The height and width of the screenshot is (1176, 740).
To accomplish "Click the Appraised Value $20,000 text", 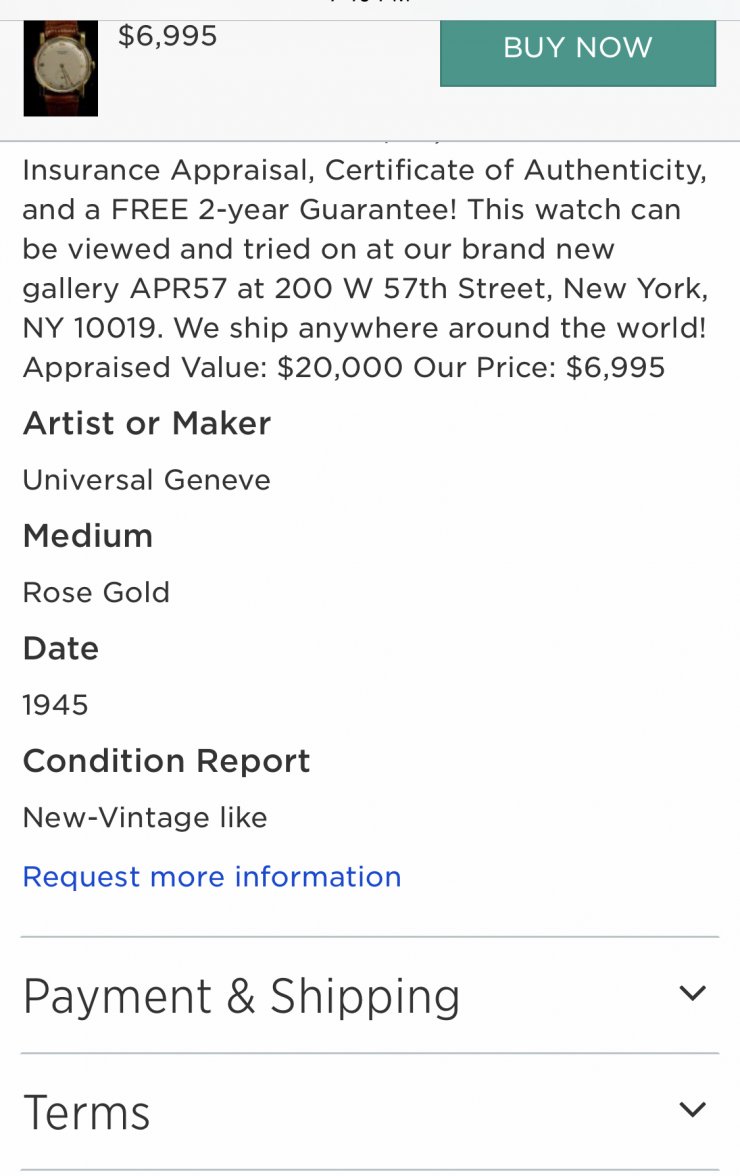I will pos(213,368).
